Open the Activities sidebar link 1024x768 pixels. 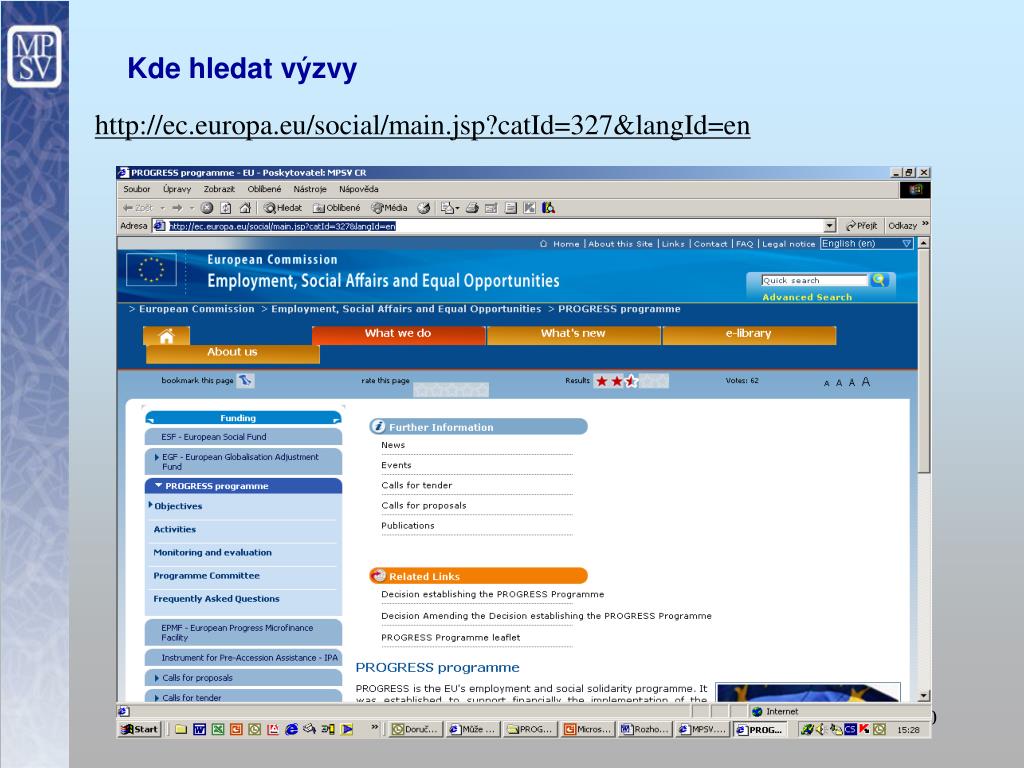(174, 530)
